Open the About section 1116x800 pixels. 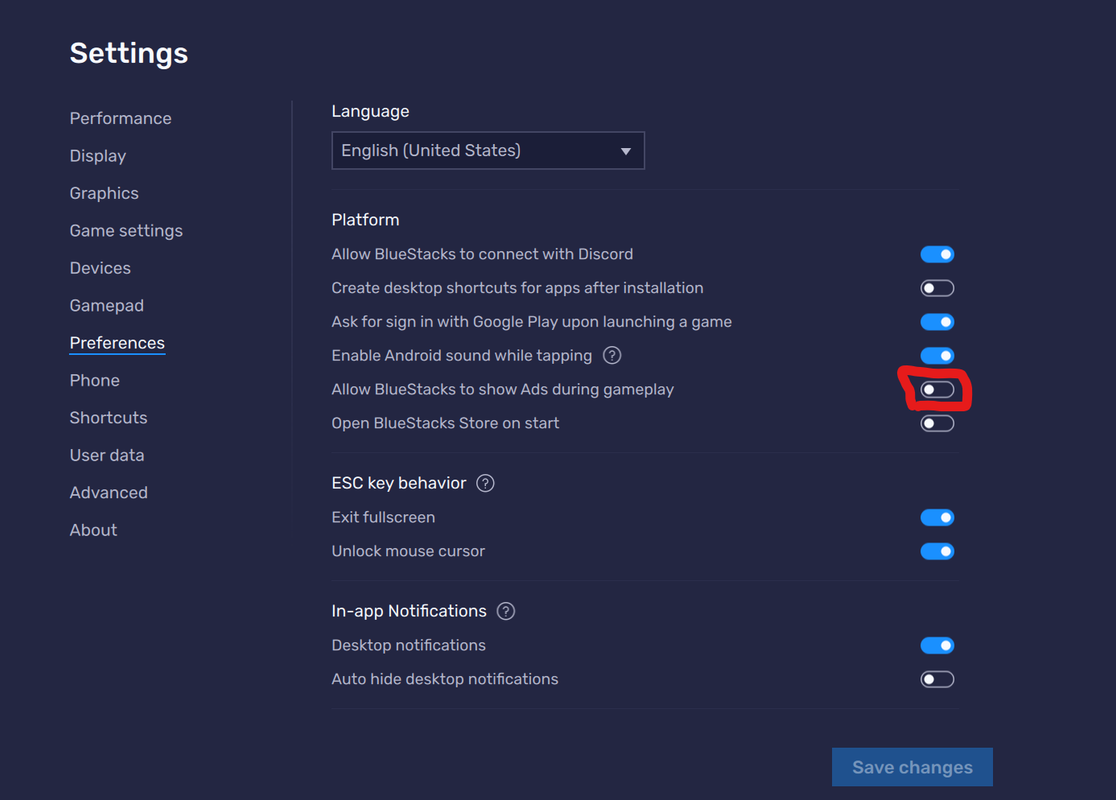pos(93,530)
